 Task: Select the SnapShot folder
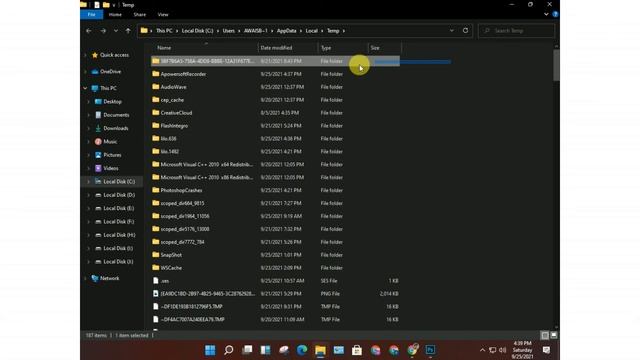click(171, 255)
